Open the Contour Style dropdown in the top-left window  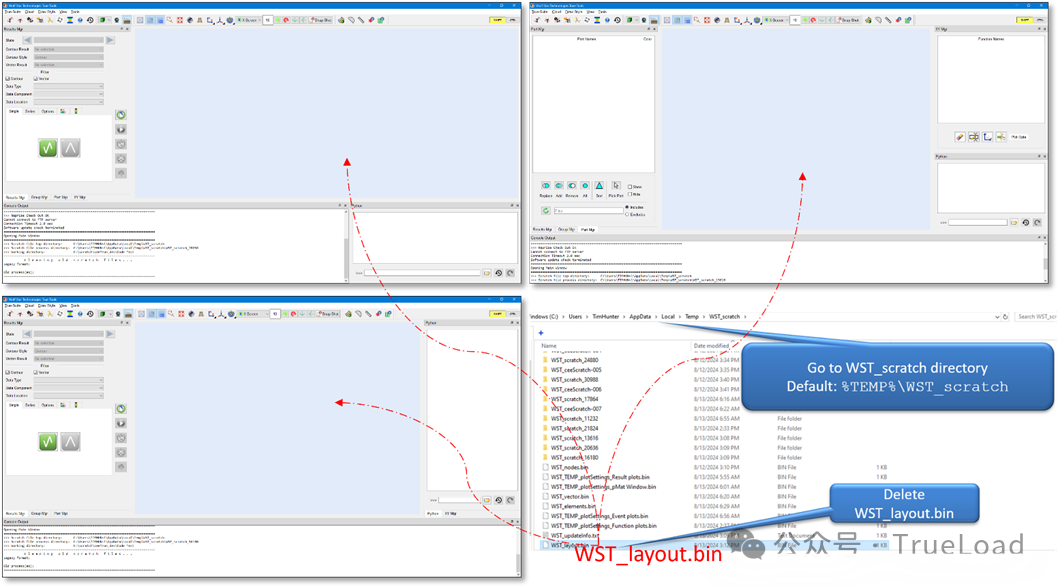pyautogui.click(x=69, y=57)
